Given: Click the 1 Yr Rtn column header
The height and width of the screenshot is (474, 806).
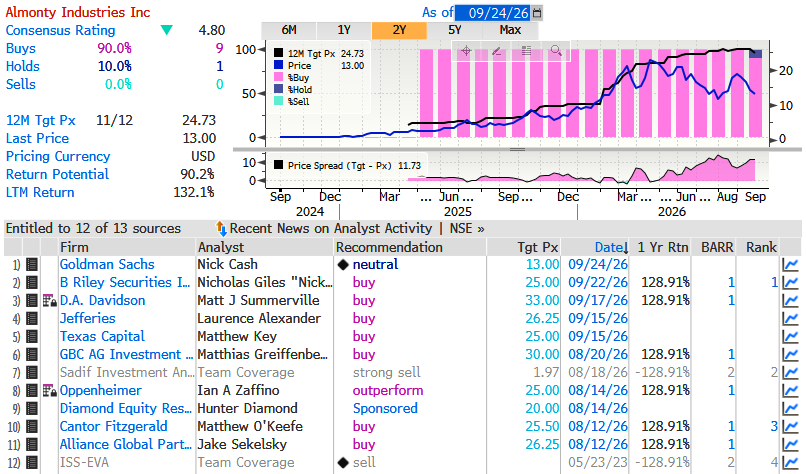Looking at the screenshot, I should 662,247.
